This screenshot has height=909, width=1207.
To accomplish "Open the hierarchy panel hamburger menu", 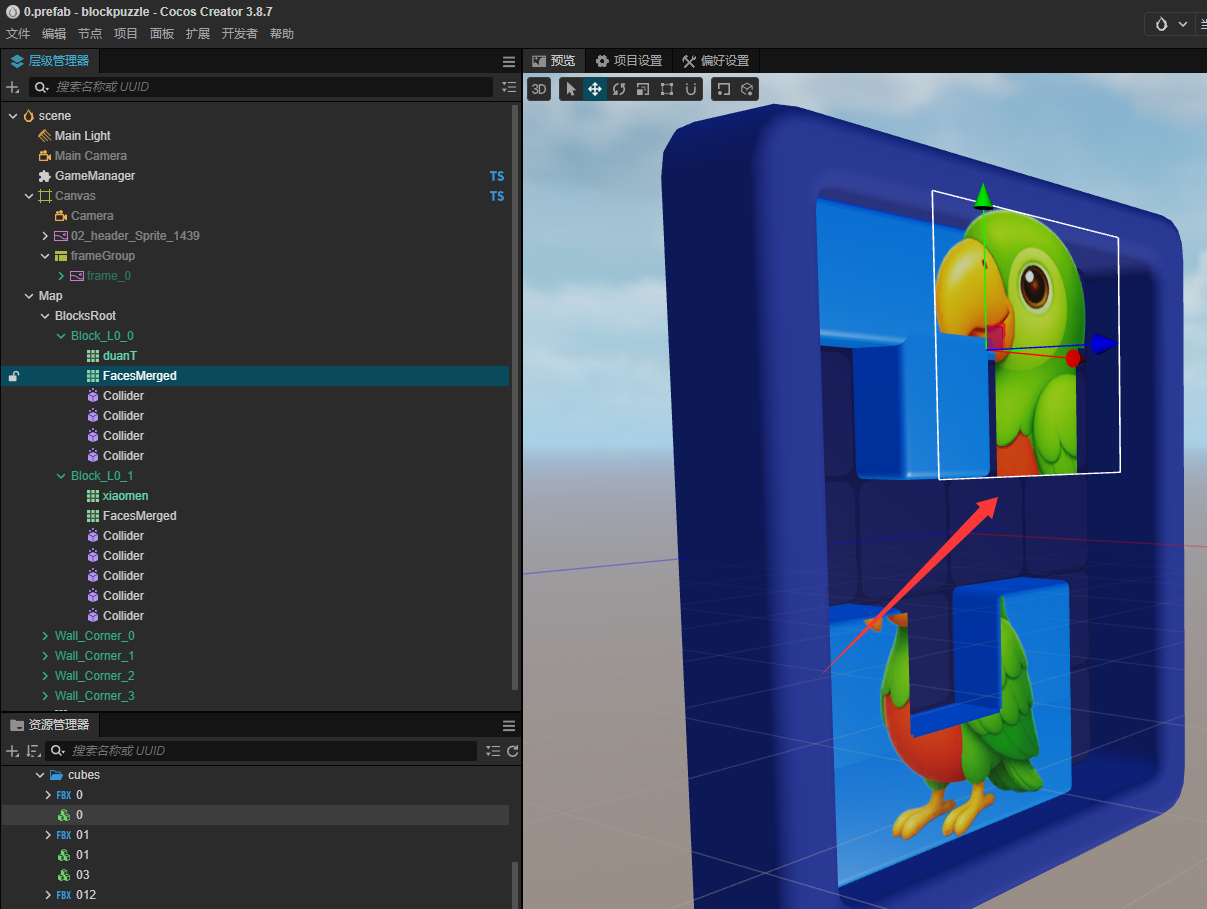I will pos(509,61).
